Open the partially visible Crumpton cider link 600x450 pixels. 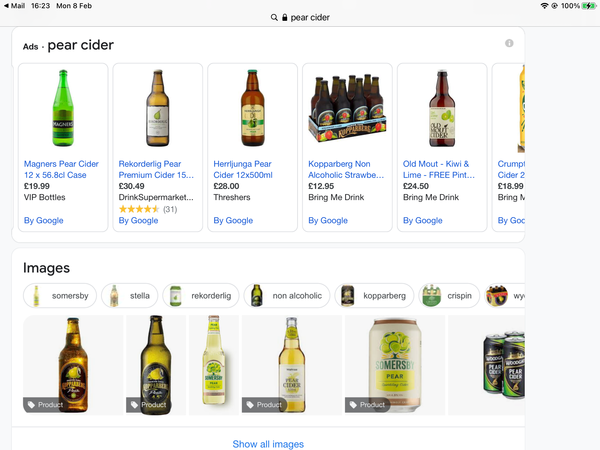tap(511, 170)
